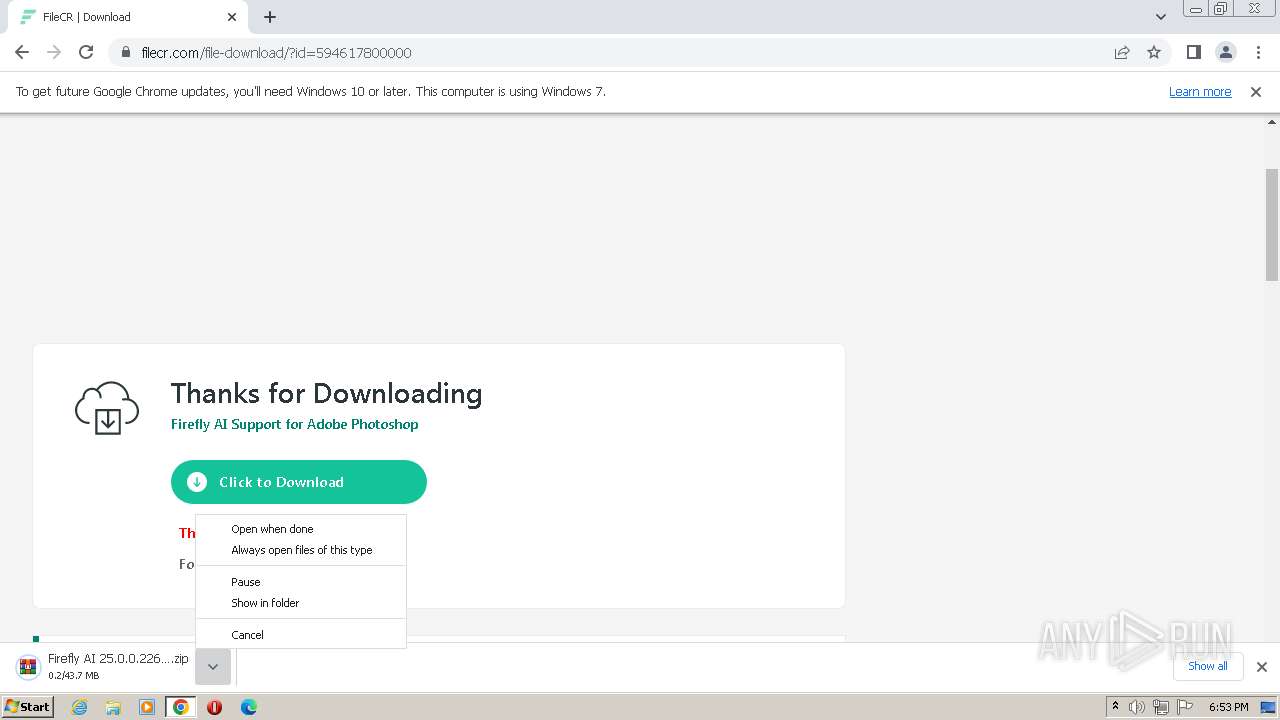Open Windows Media Player taskbar icon
The width and height of the screenshot is (1280, 720).
147,707
